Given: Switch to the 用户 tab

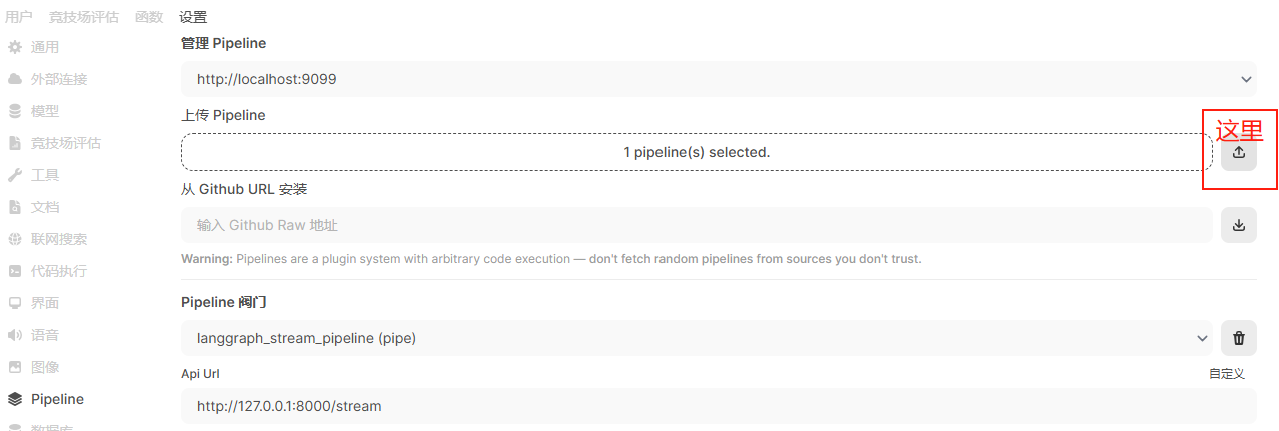Looking at the screenshot, I should point(19,17).
